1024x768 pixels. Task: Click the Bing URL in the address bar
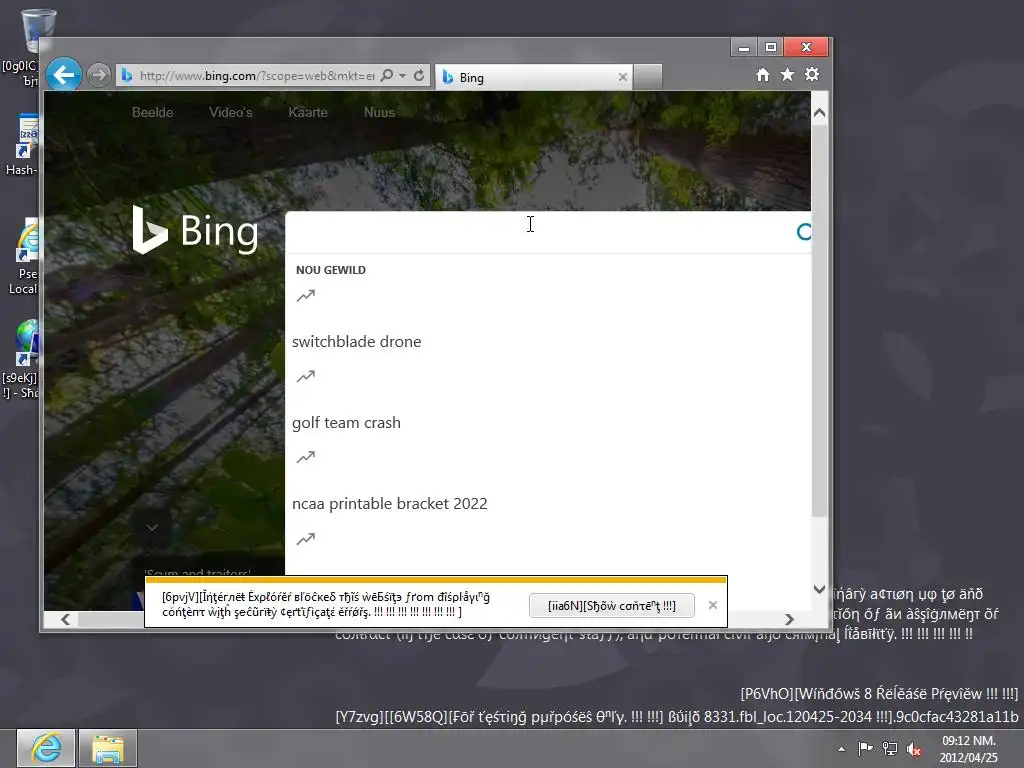click(x=257, y=76)
